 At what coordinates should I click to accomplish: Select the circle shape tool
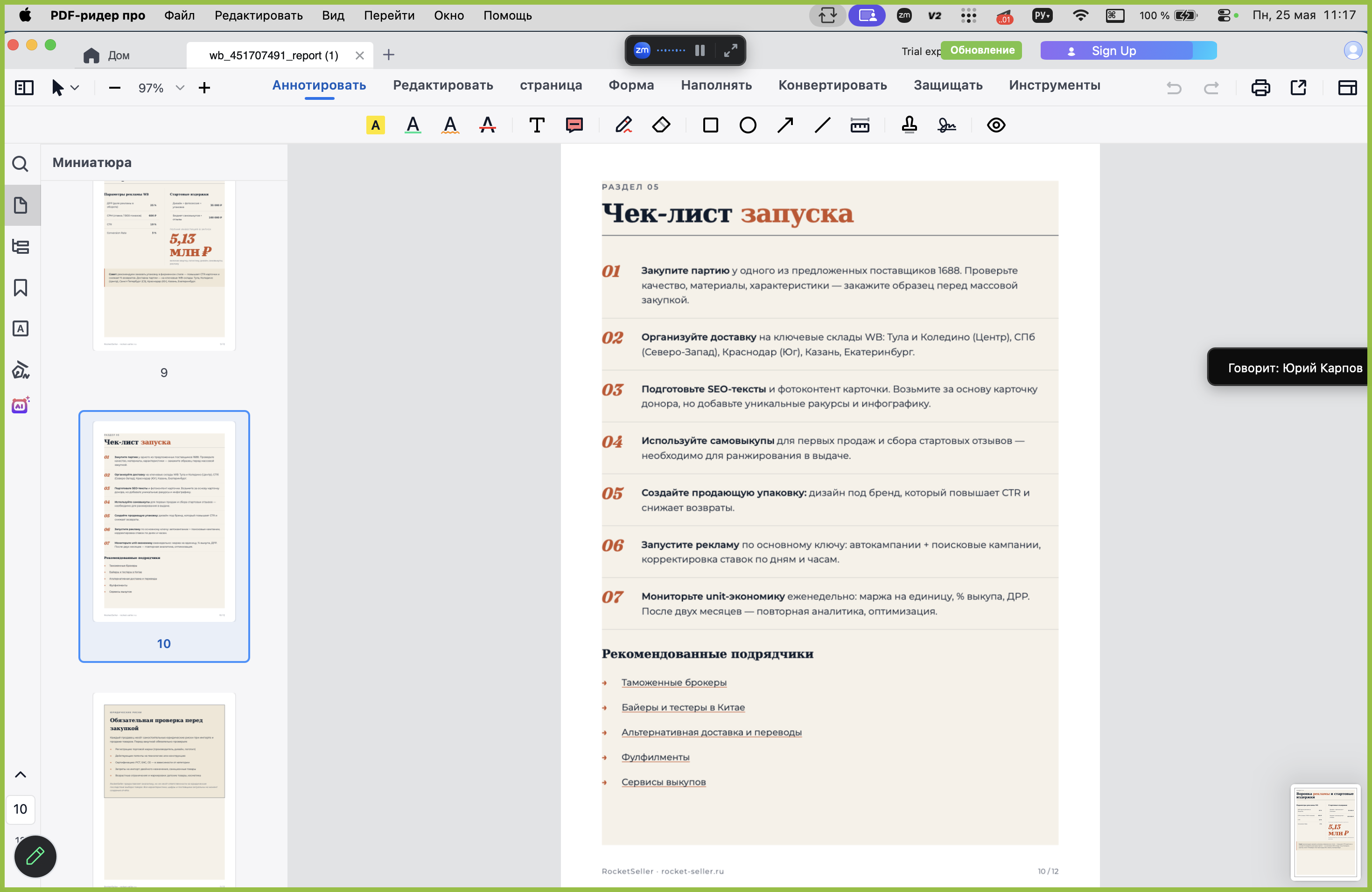(748, 125)
